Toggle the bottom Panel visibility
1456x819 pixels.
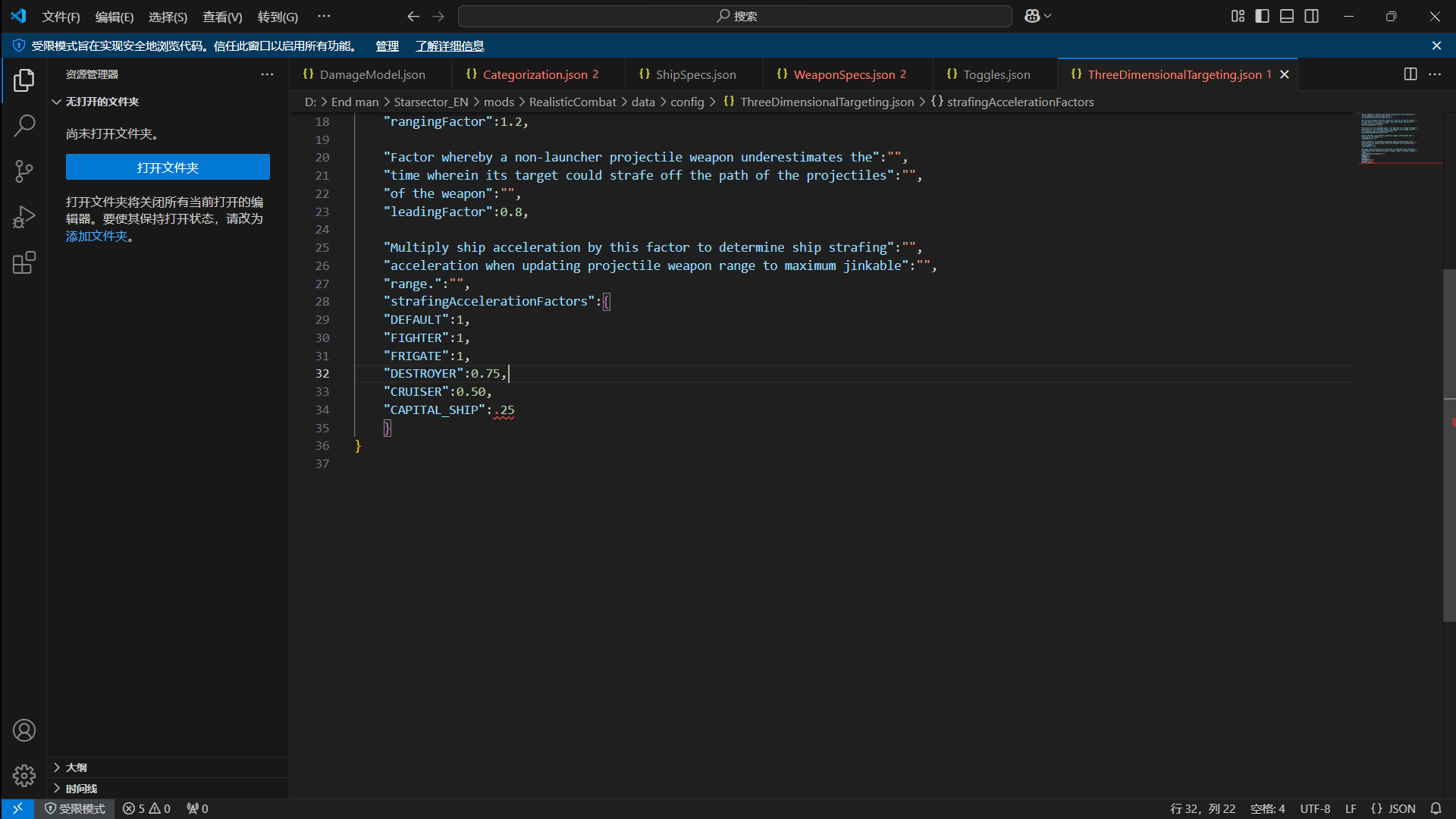pos(1287,16)
